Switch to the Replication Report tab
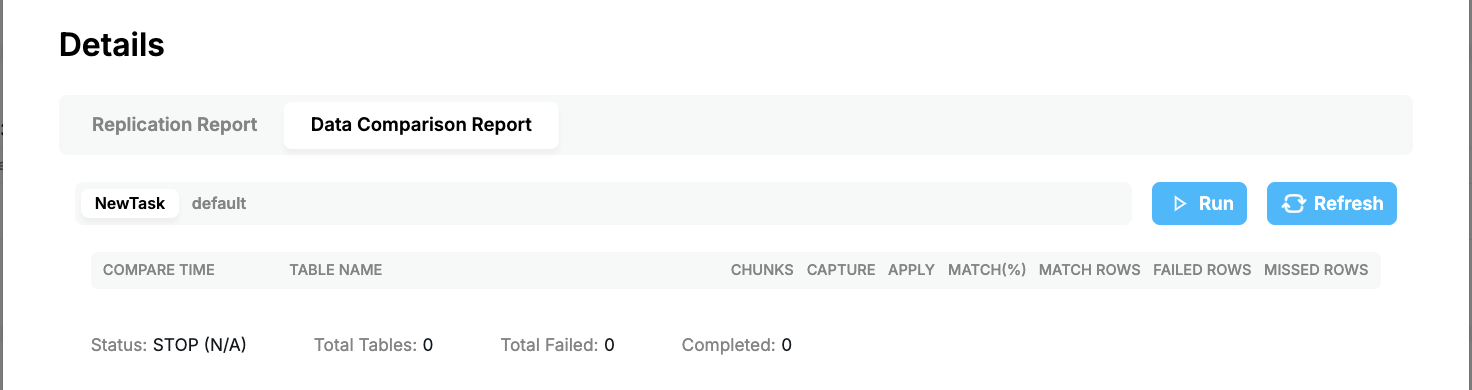This screenshot has height=390, width=1472. 175,125
